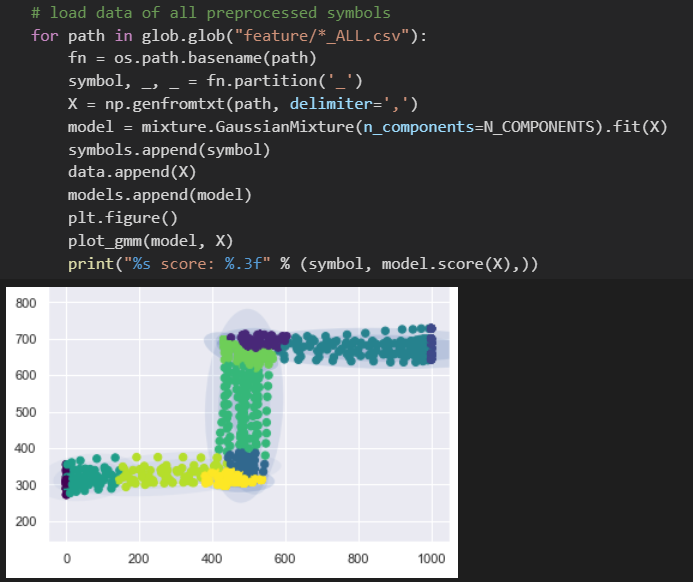Click N_COMPONENTS constant in code
693x582 pixels.
(539, 127)
